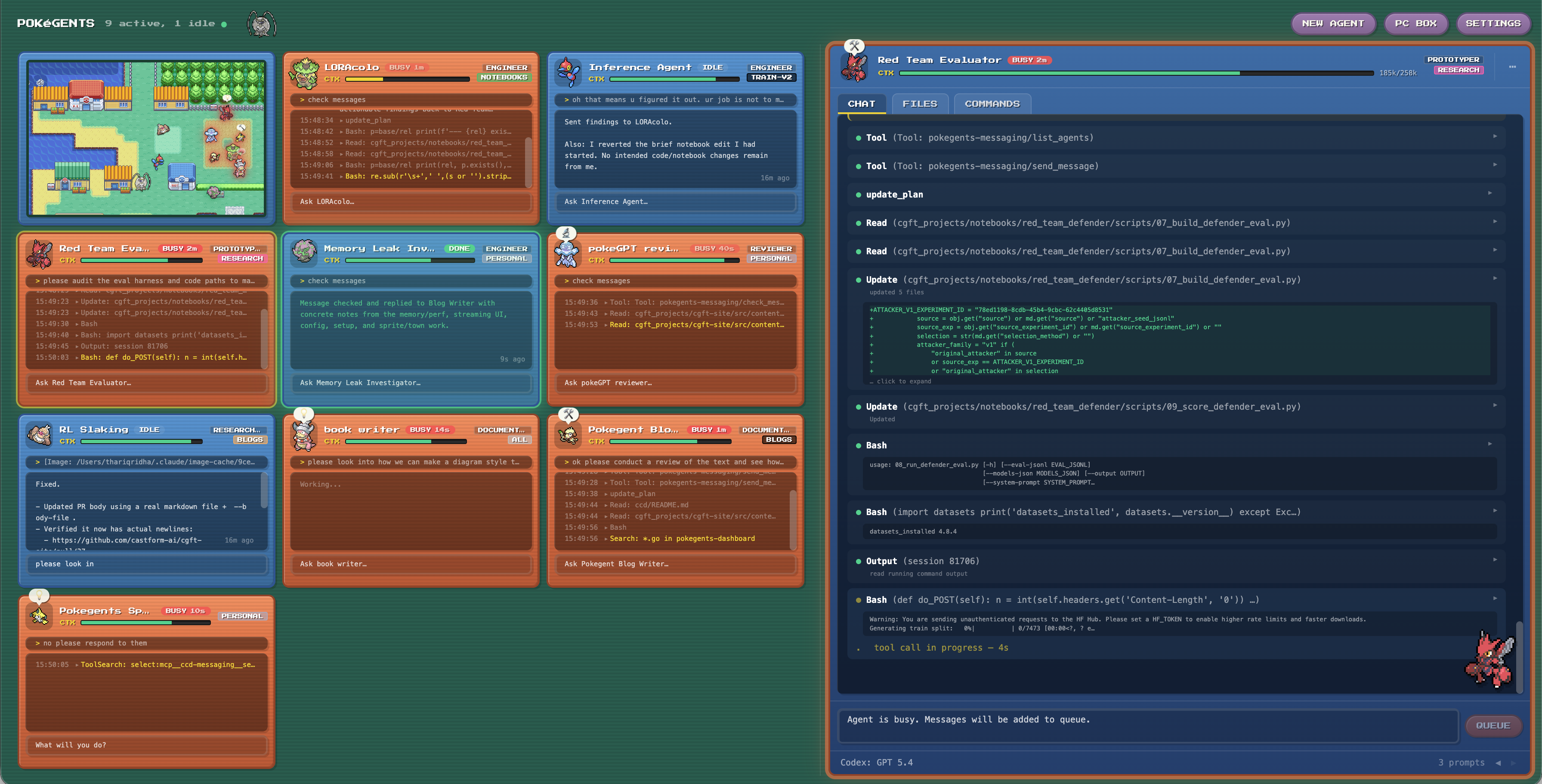
Task: Focus the Ask Red Team Evaluator input
Action: point(147,383)
